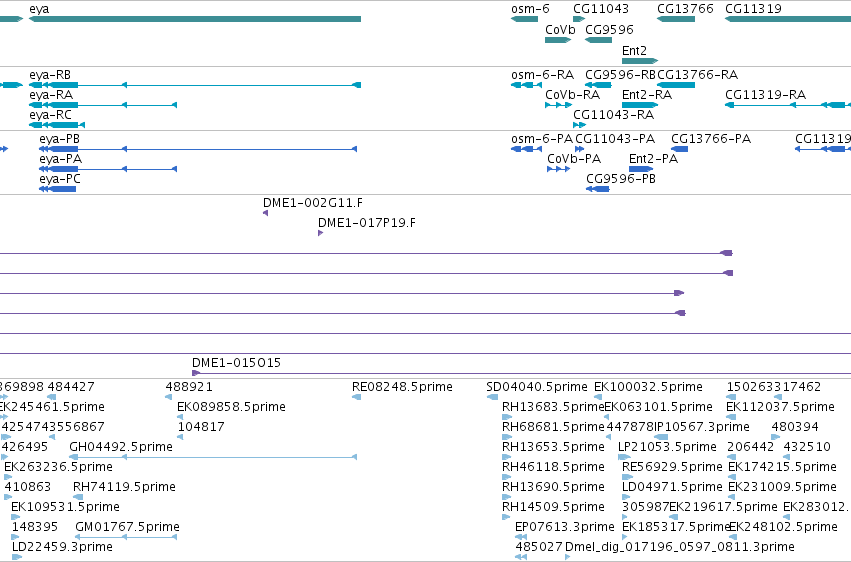
Task: Click the osm-6 gene glyph
Action: [524, 19]
